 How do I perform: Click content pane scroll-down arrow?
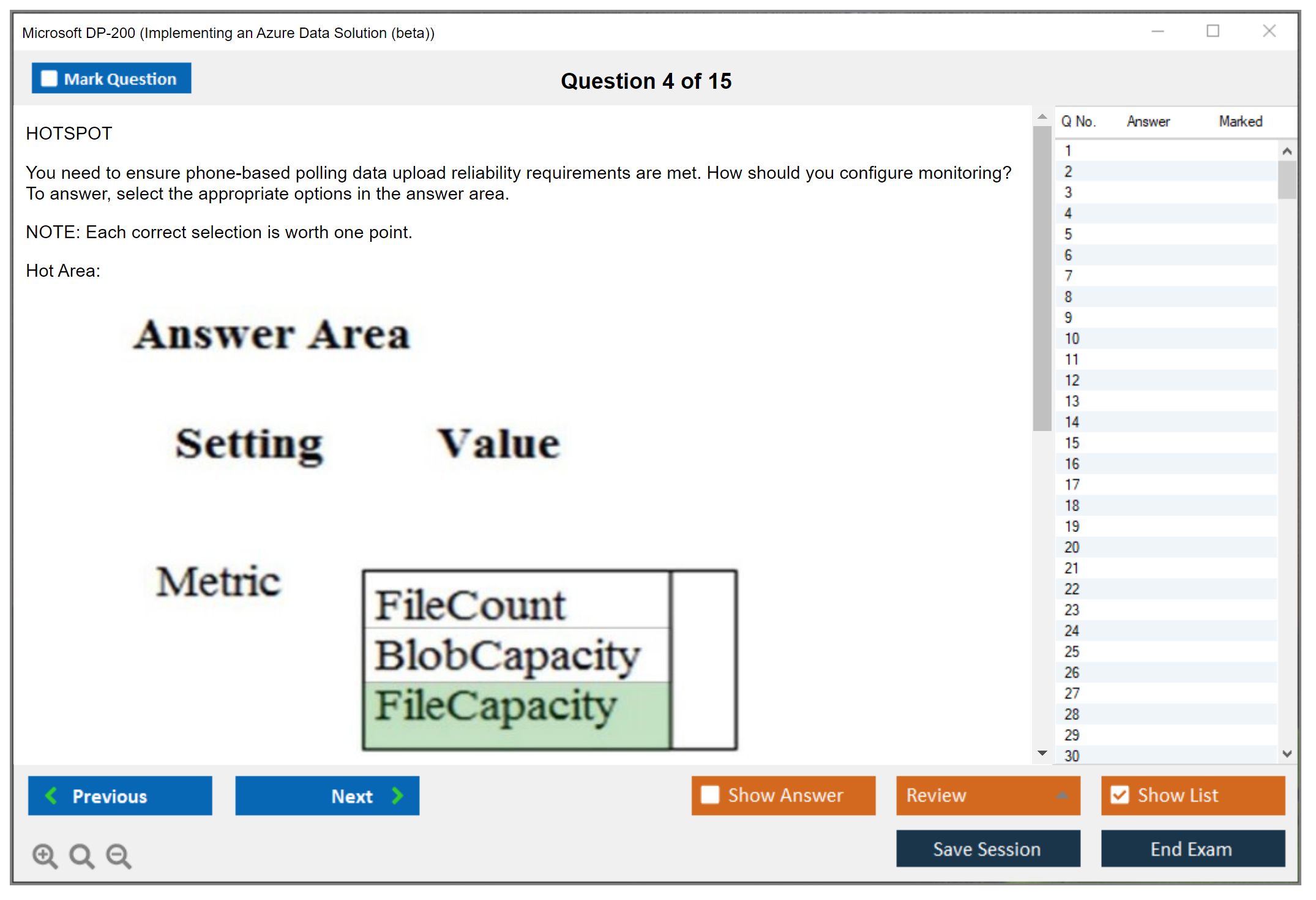1042,752
